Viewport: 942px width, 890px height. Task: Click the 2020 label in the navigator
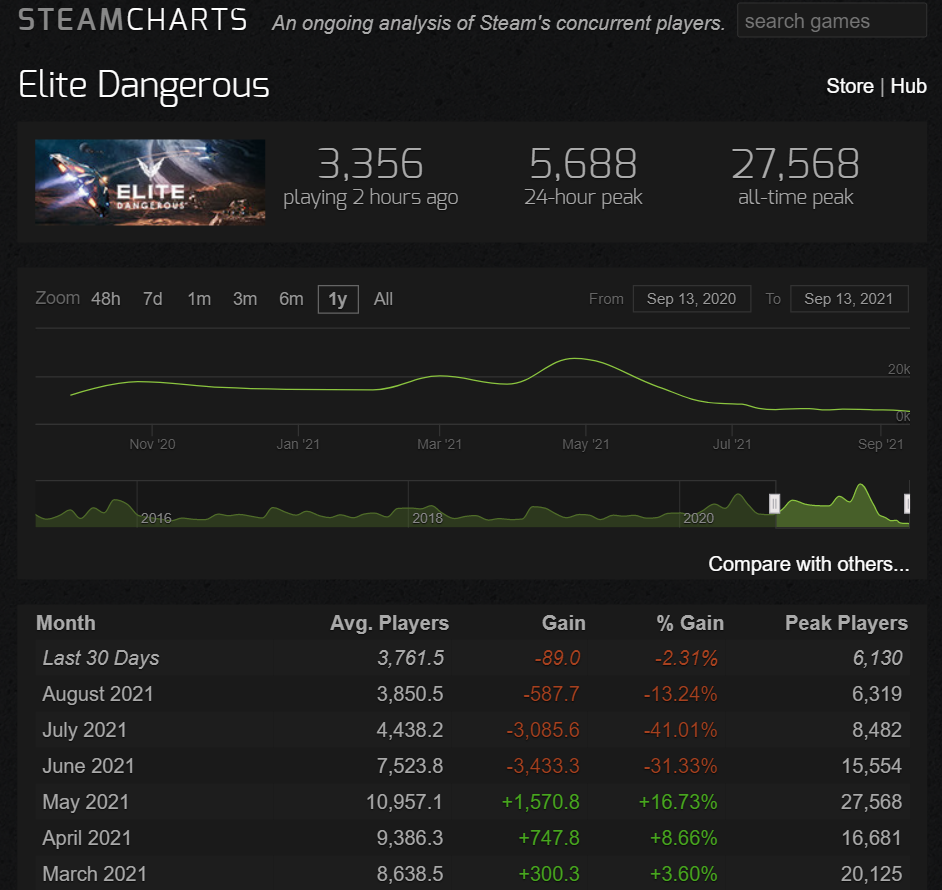(698, 518)
